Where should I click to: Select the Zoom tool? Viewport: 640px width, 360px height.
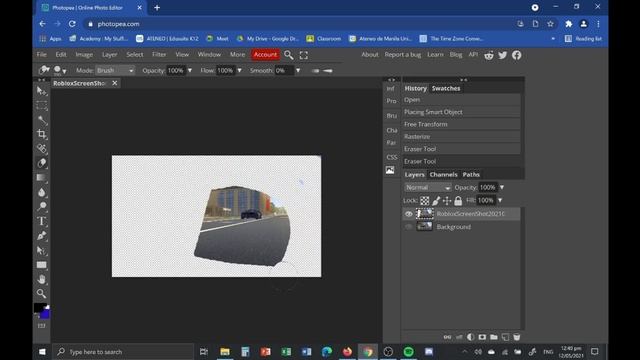pyautogui.click(x=42, y=293)
